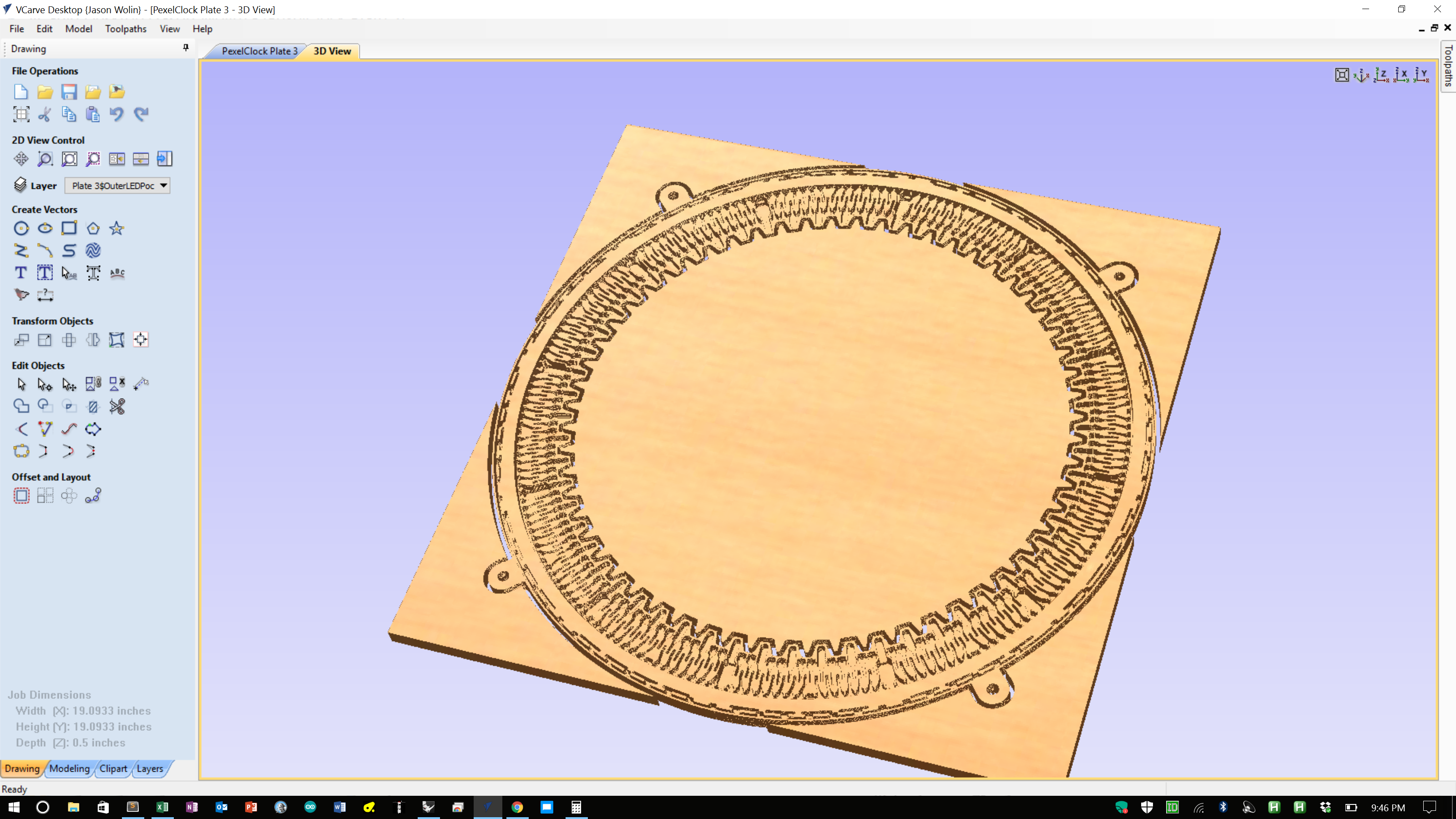
Task: Select the Draw Text tool
Action: (21, 273)
